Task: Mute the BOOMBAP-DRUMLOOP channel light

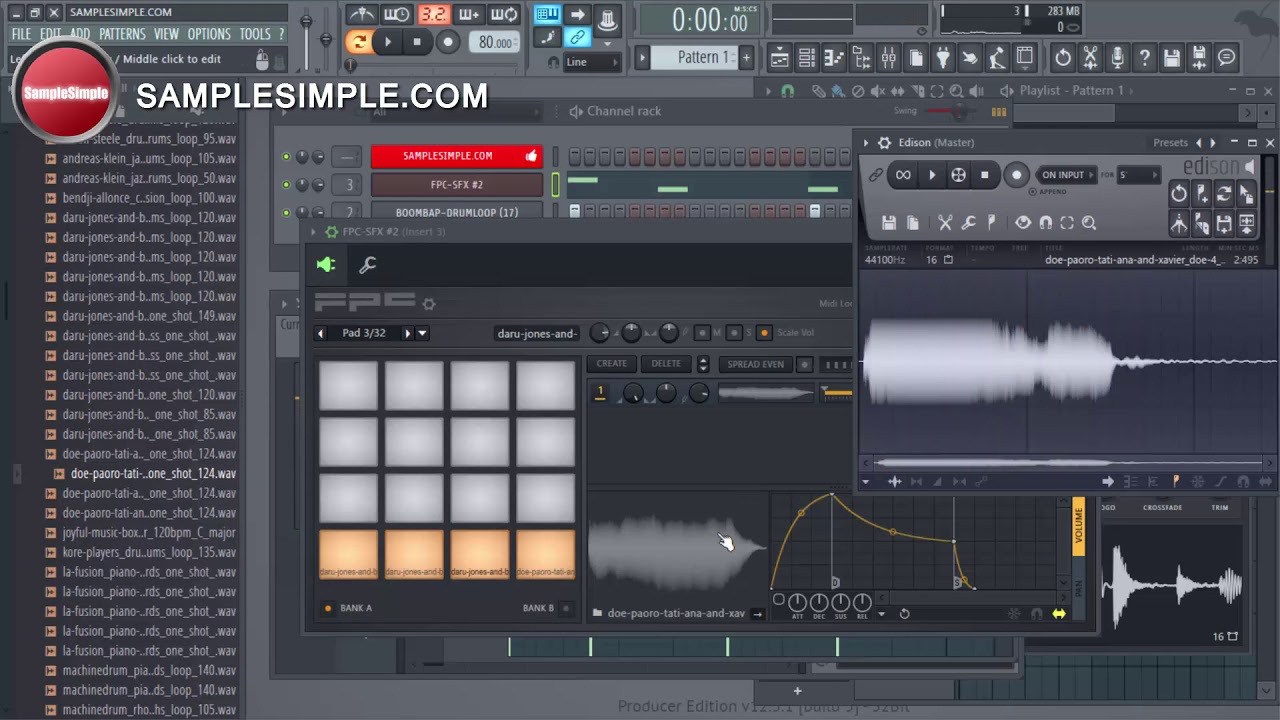Action: [x=286, y=212]
